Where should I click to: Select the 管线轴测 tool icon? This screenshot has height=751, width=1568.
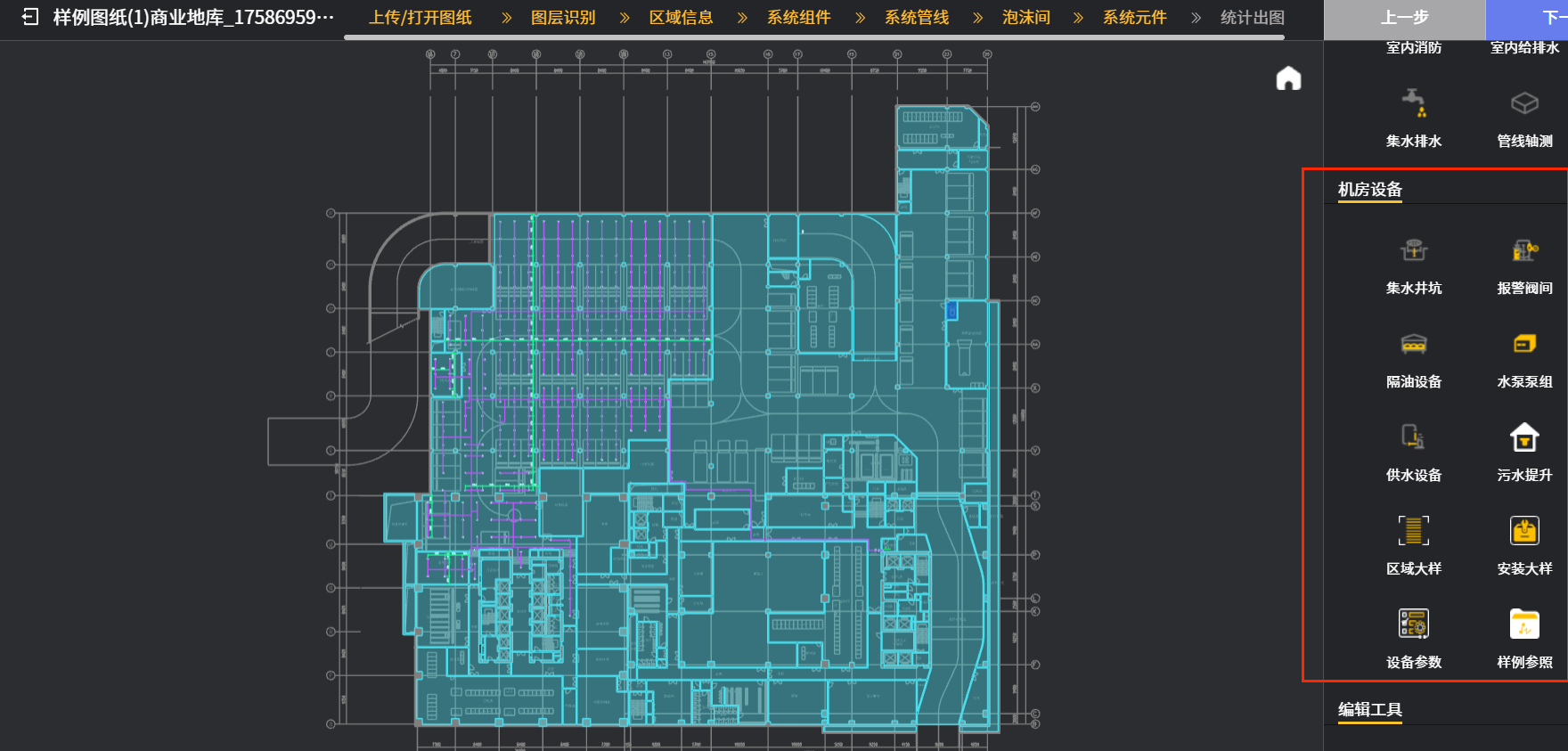1523,104
